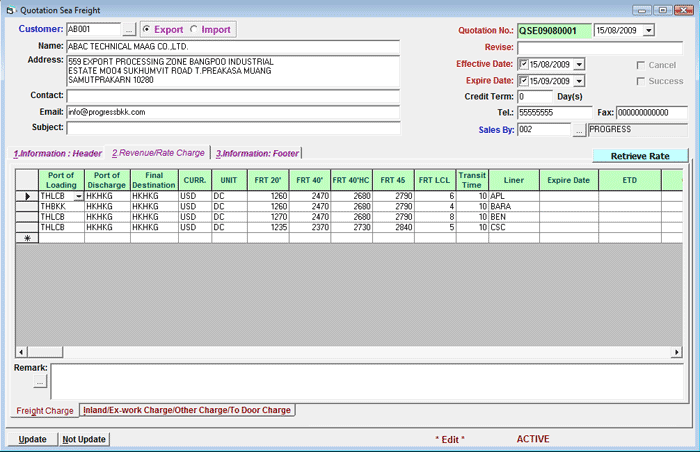Switch to 1.Information : Header tab

coord(58,153)
